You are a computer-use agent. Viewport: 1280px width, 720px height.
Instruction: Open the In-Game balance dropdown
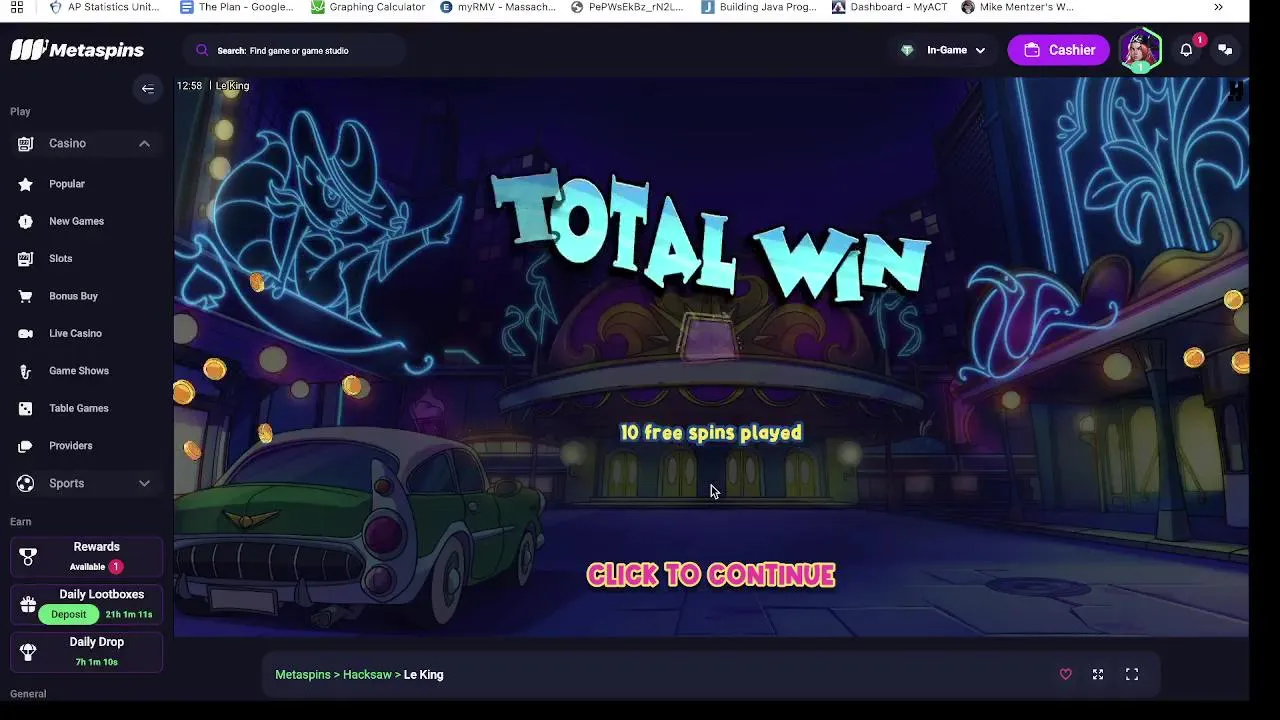tap(944, 50)
